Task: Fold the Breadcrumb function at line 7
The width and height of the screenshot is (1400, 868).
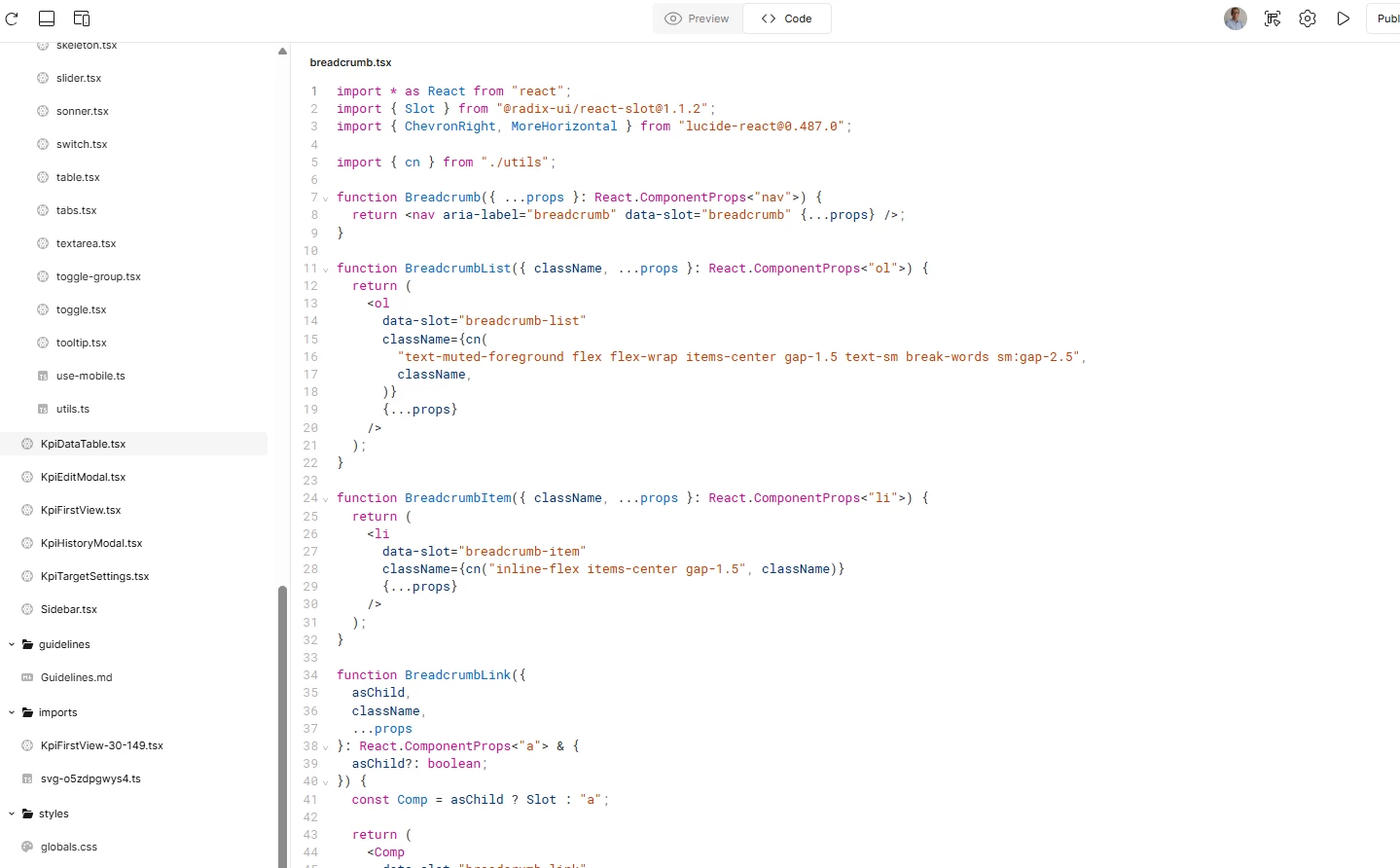Action: click(x=326, y=199)
